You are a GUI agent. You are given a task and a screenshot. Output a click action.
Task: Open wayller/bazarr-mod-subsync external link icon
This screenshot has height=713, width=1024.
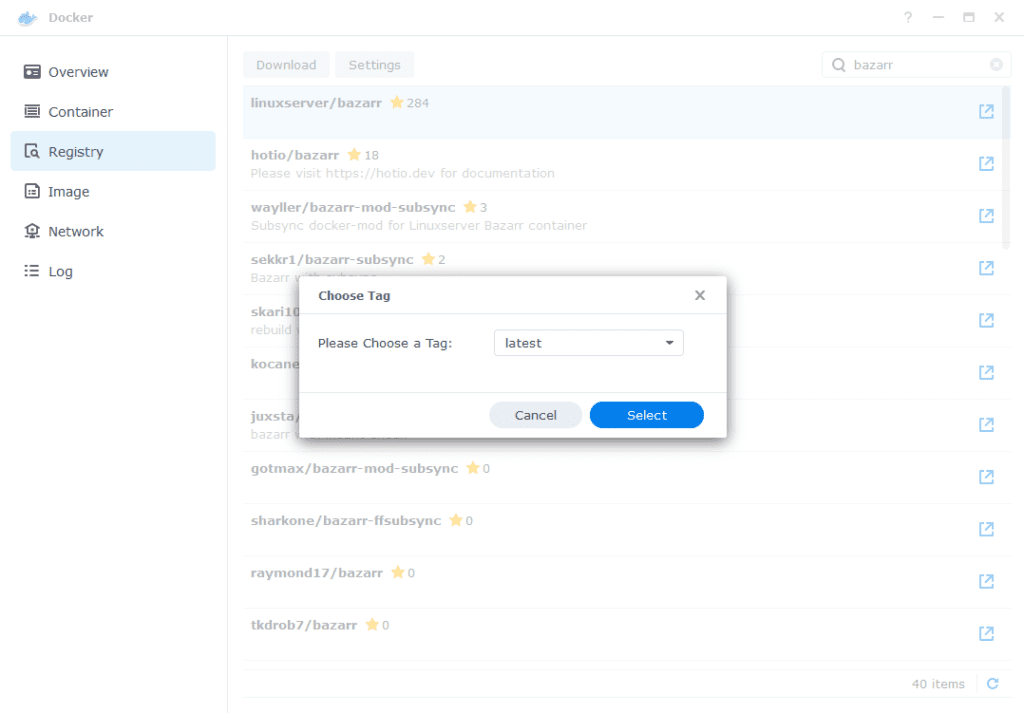pos(986,216)
